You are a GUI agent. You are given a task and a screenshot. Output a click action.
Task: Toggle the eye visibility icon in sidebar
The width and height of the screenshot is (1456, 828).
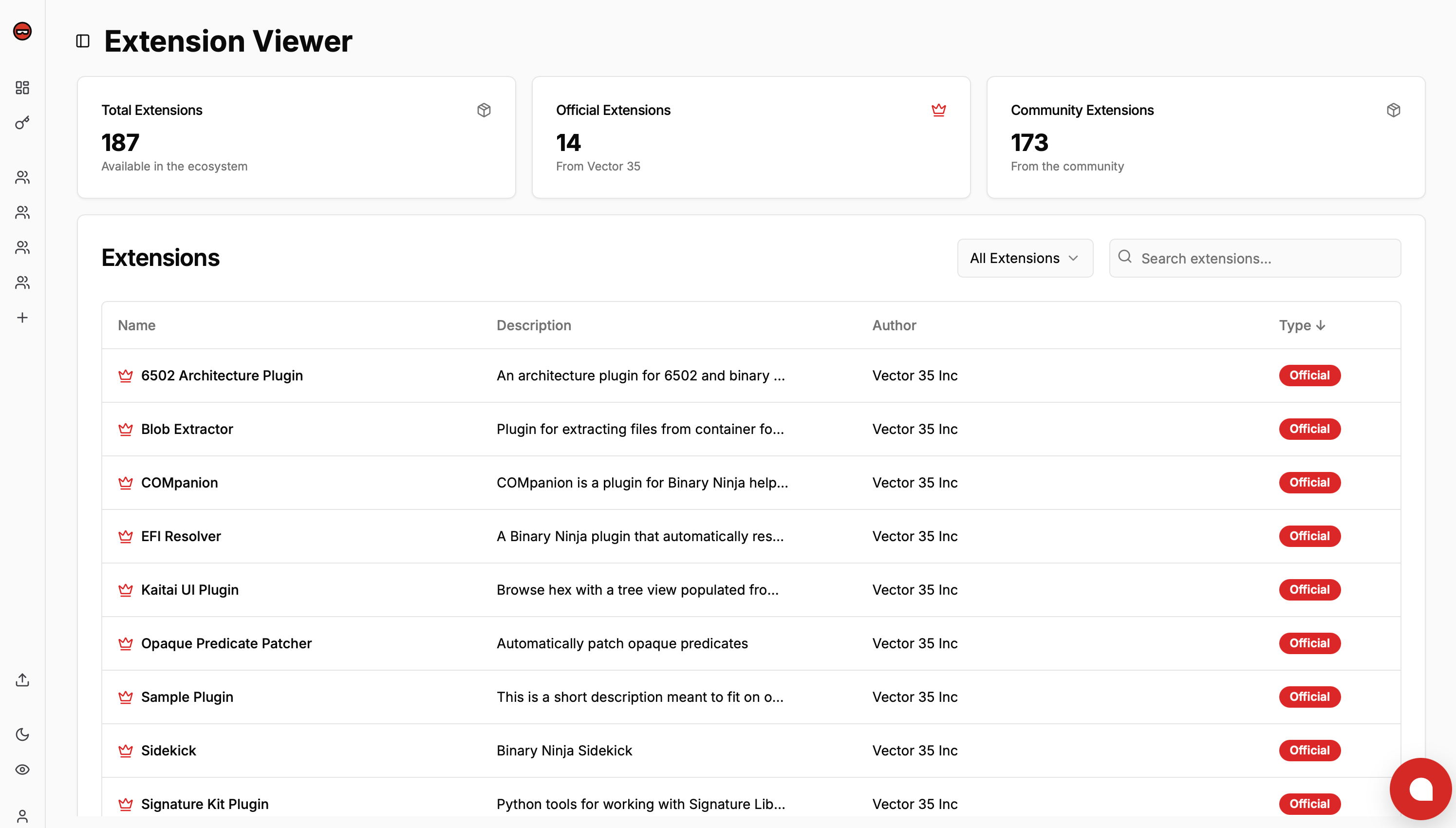coord(22,770)
